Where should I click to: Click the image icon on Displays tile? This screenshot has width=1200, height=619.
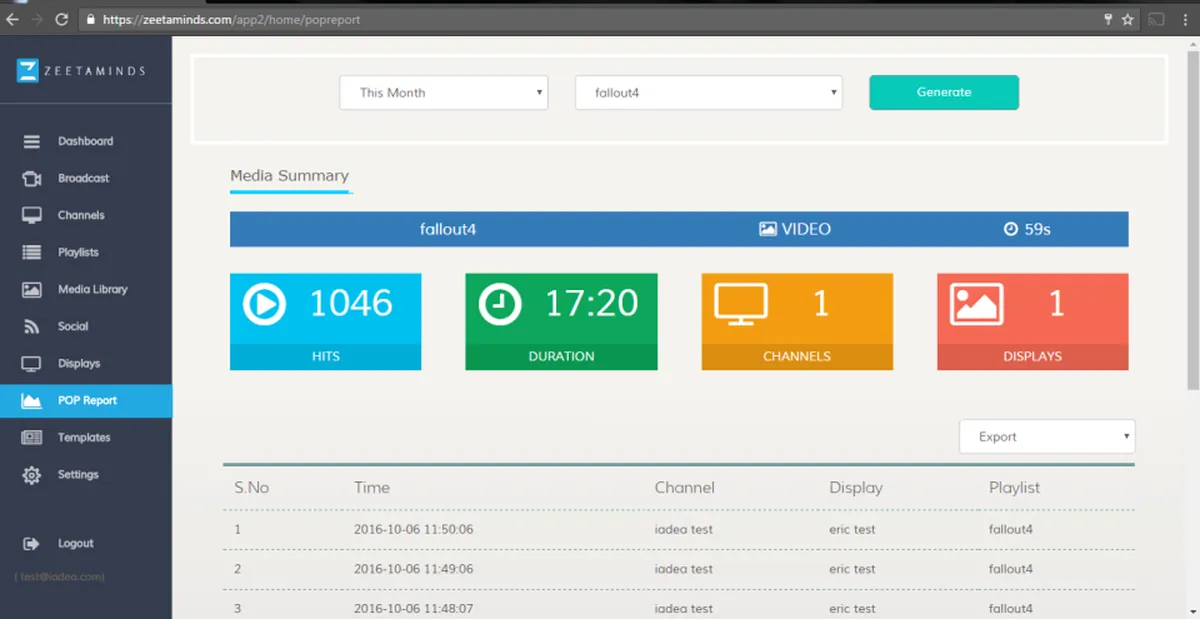coord(976,304)
